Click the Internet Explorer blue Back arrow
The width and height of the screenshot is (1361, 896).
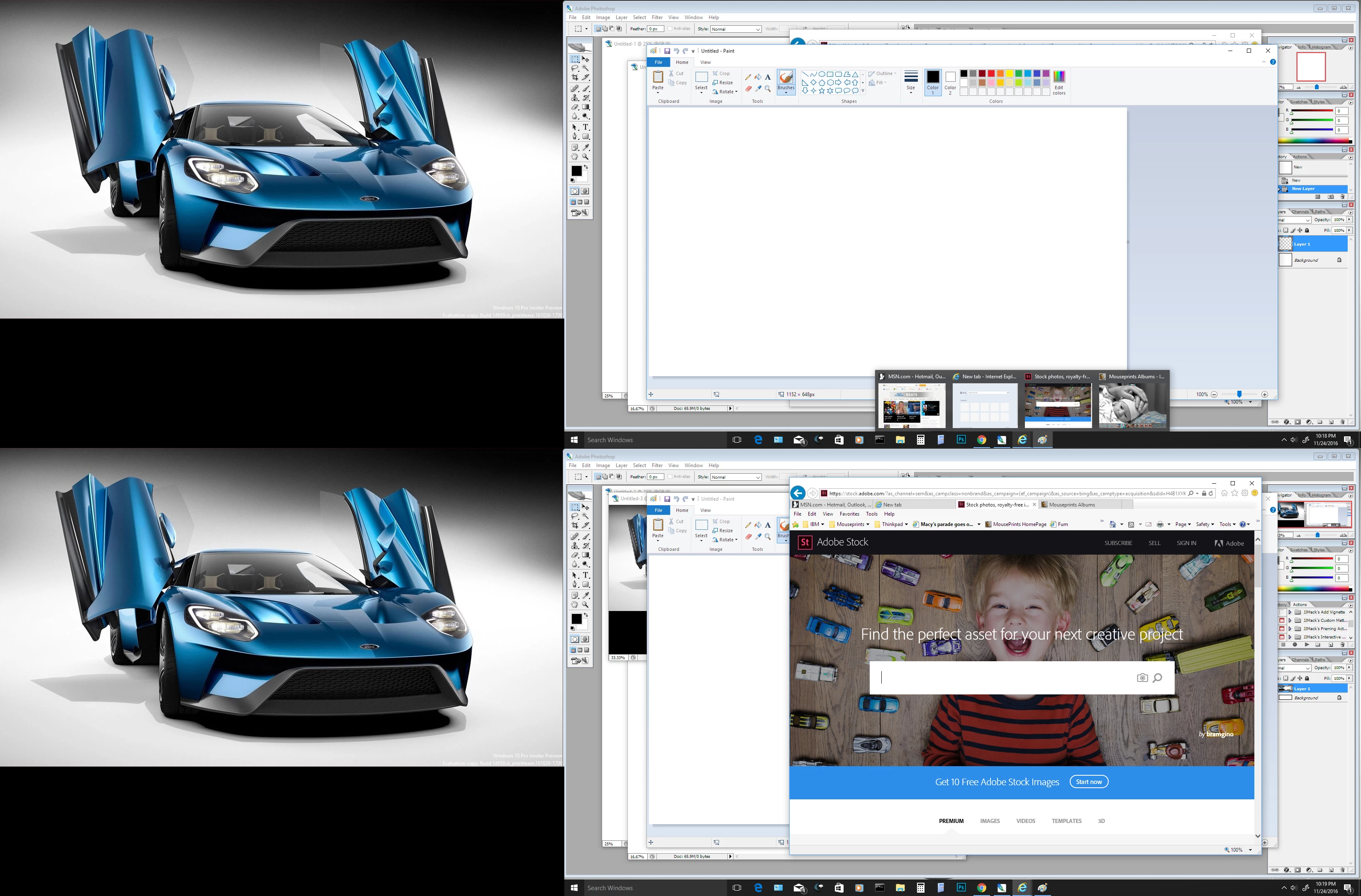click(798, 493)
